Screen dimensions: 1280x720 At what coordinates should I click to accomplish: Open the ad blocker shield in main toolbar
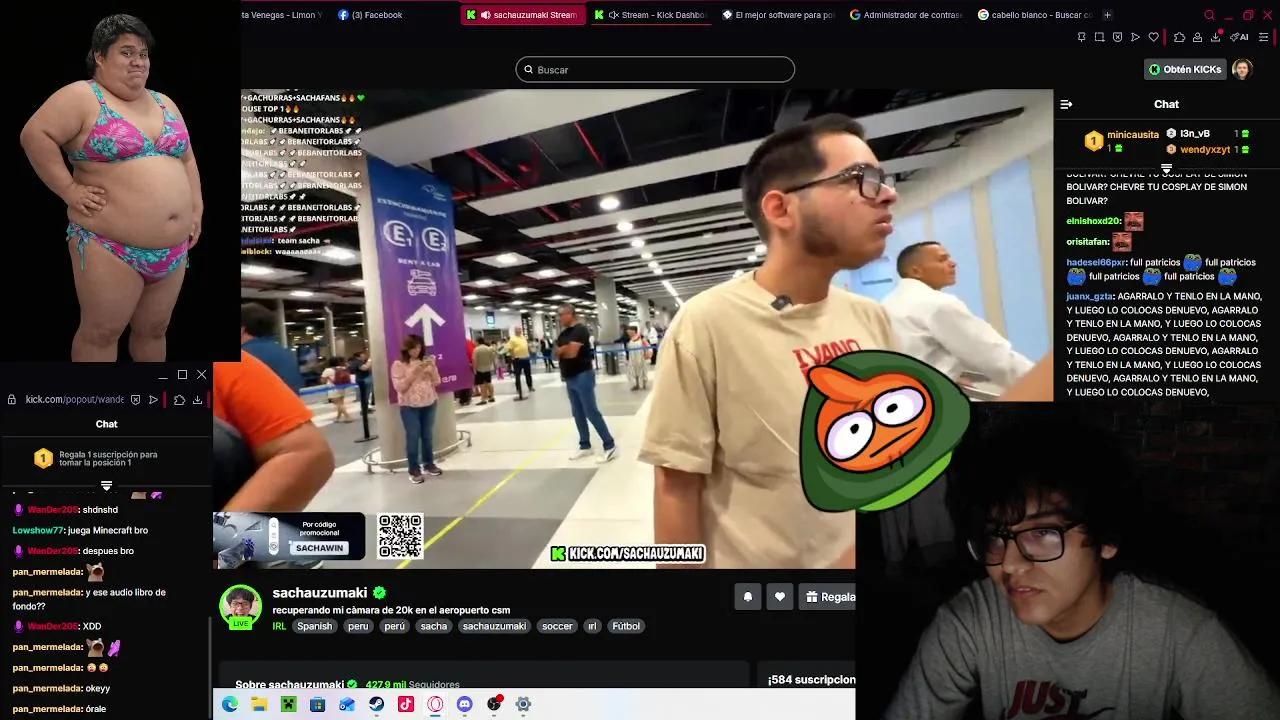click(x=1117, y=37)
